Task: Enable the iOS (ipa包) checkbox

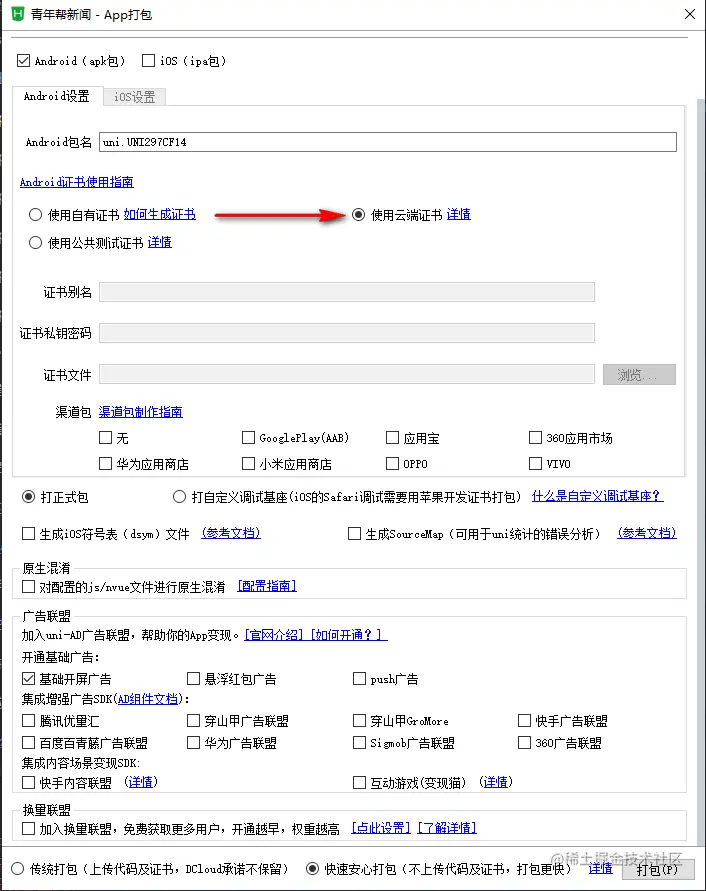Action: (148, 60)
